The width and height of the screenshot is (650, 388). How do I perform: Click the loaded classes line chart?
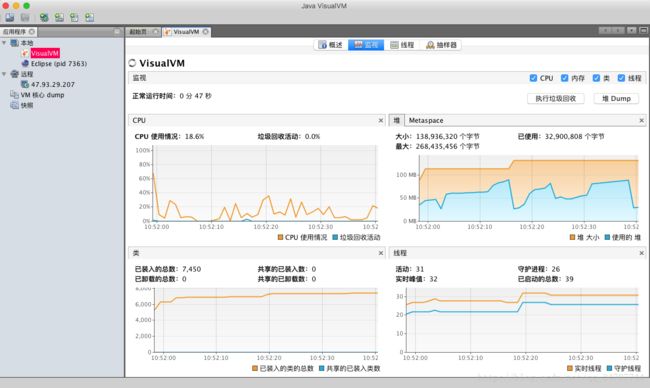(266, 320)
